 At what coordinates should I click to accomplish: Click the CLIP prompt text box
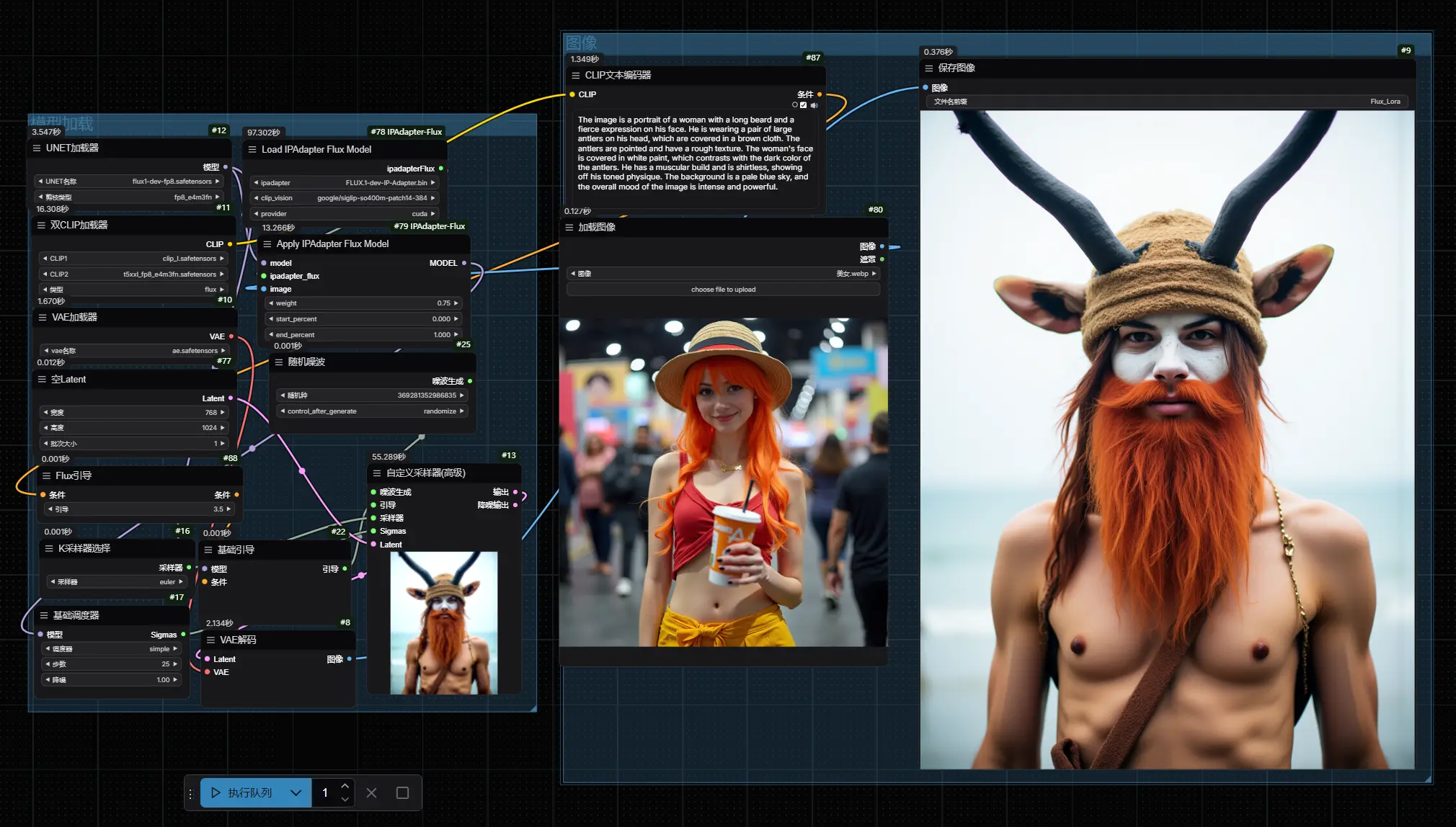(x=695, y=158)
